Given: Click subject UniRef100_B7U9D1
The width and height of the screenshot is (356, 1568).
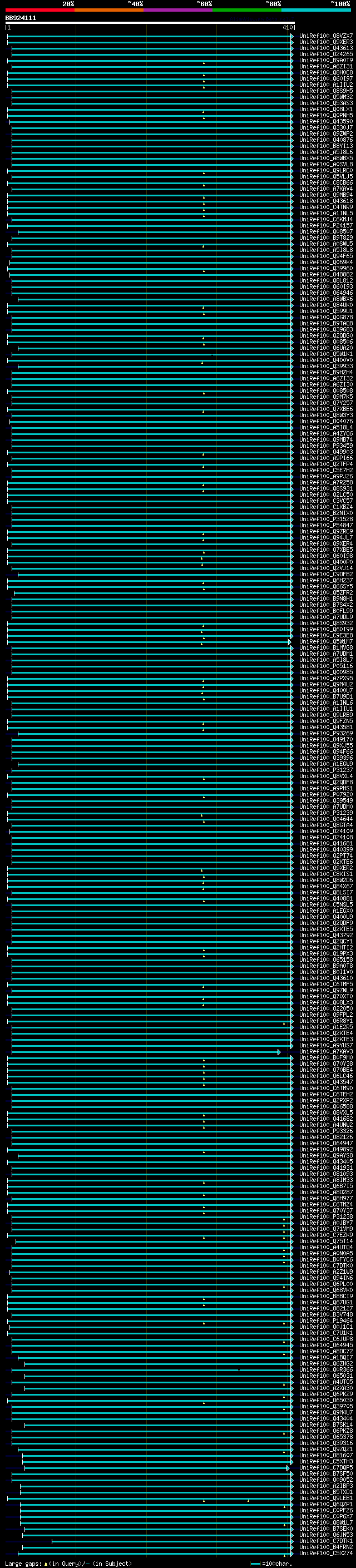Looking at the screenshot, I should 326,696.
